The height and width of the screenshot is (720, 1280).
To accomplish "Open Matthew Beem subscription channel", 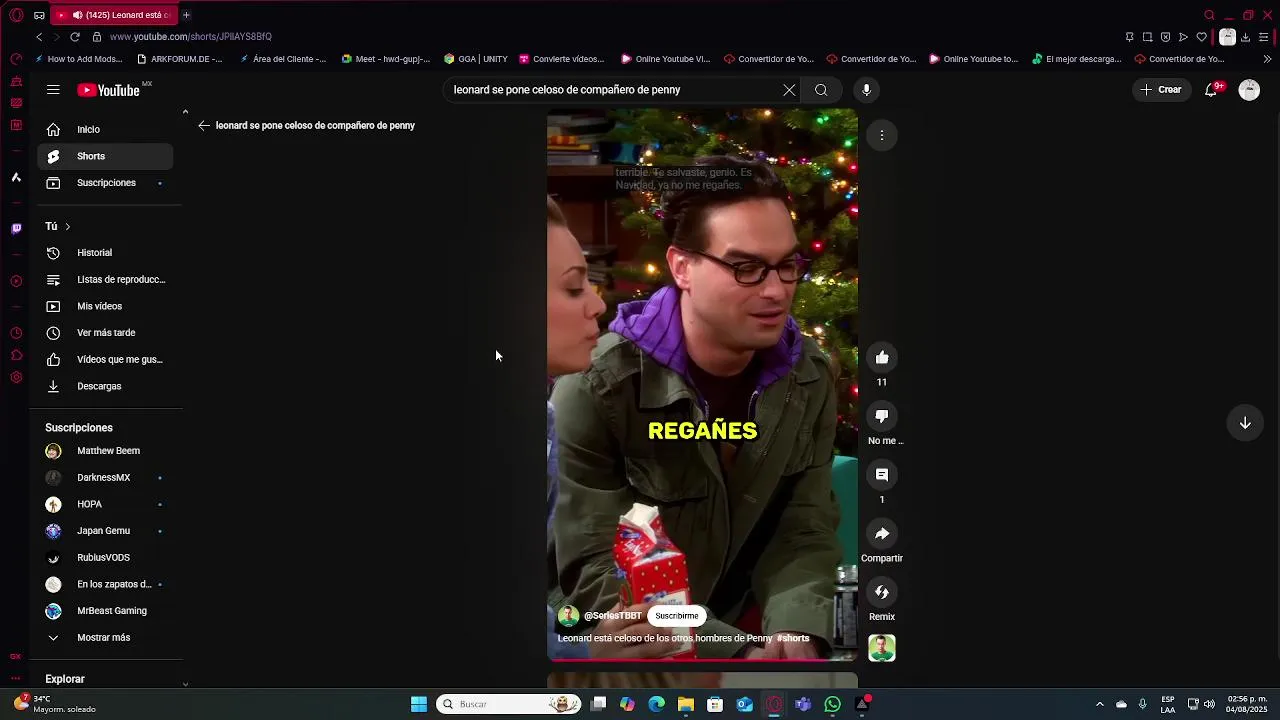I will (105, 451).
